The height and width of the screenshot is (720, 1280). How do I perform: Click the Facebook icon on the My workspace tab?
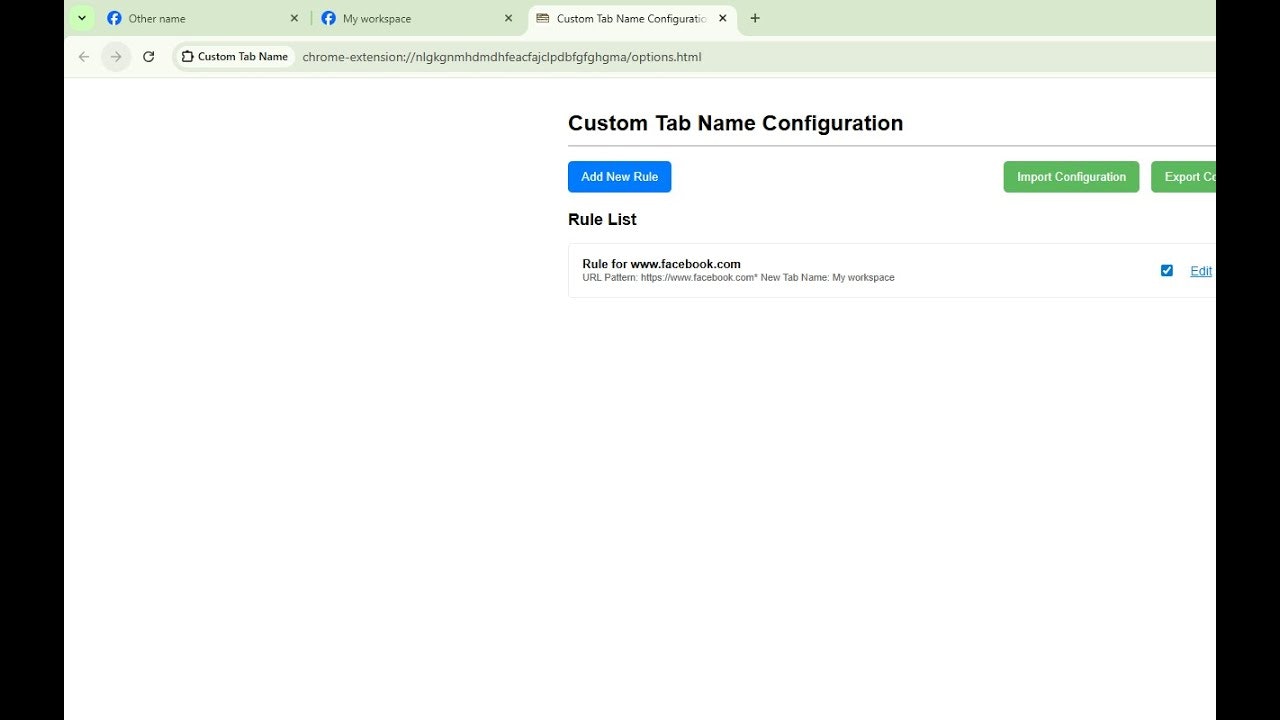click(328, 18)
